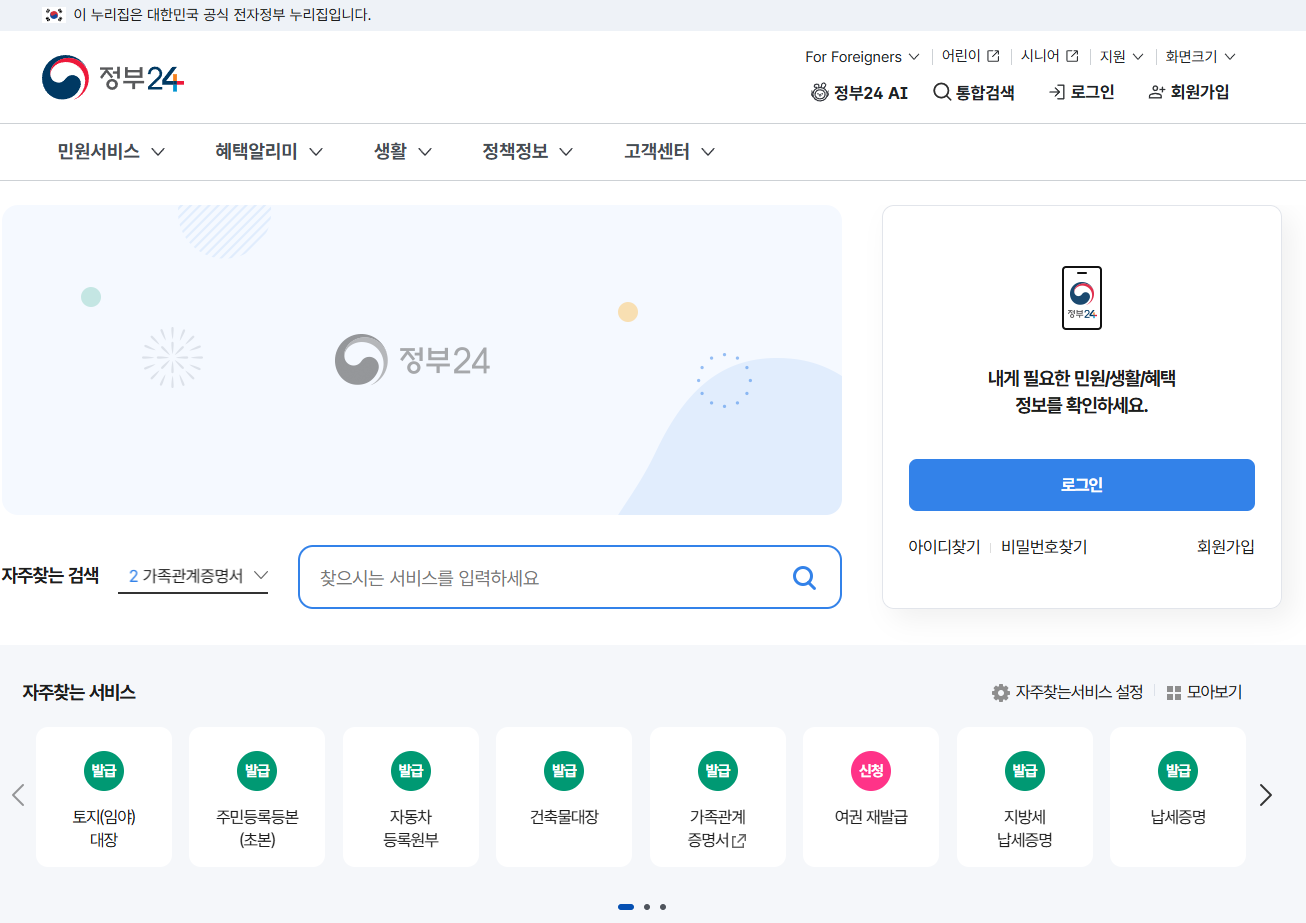The width and height of the screenshot is (1306, 923).
Task: Go to next services with right arrow
Action: pos(1266,795)
